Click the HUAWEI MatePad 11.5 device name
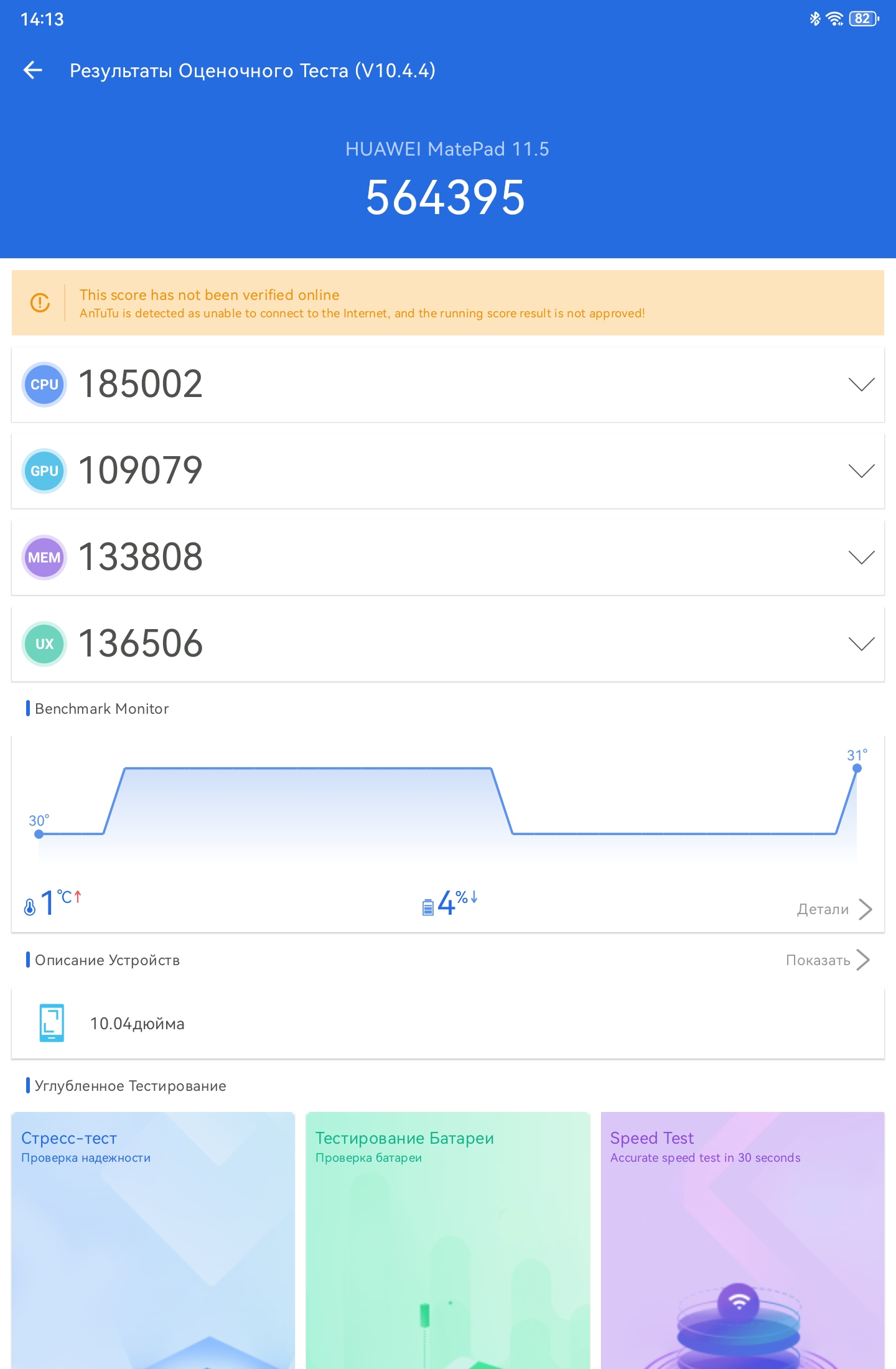Image resolution: width=896 pixels, height=1369 pixels. tap(447, 149)
